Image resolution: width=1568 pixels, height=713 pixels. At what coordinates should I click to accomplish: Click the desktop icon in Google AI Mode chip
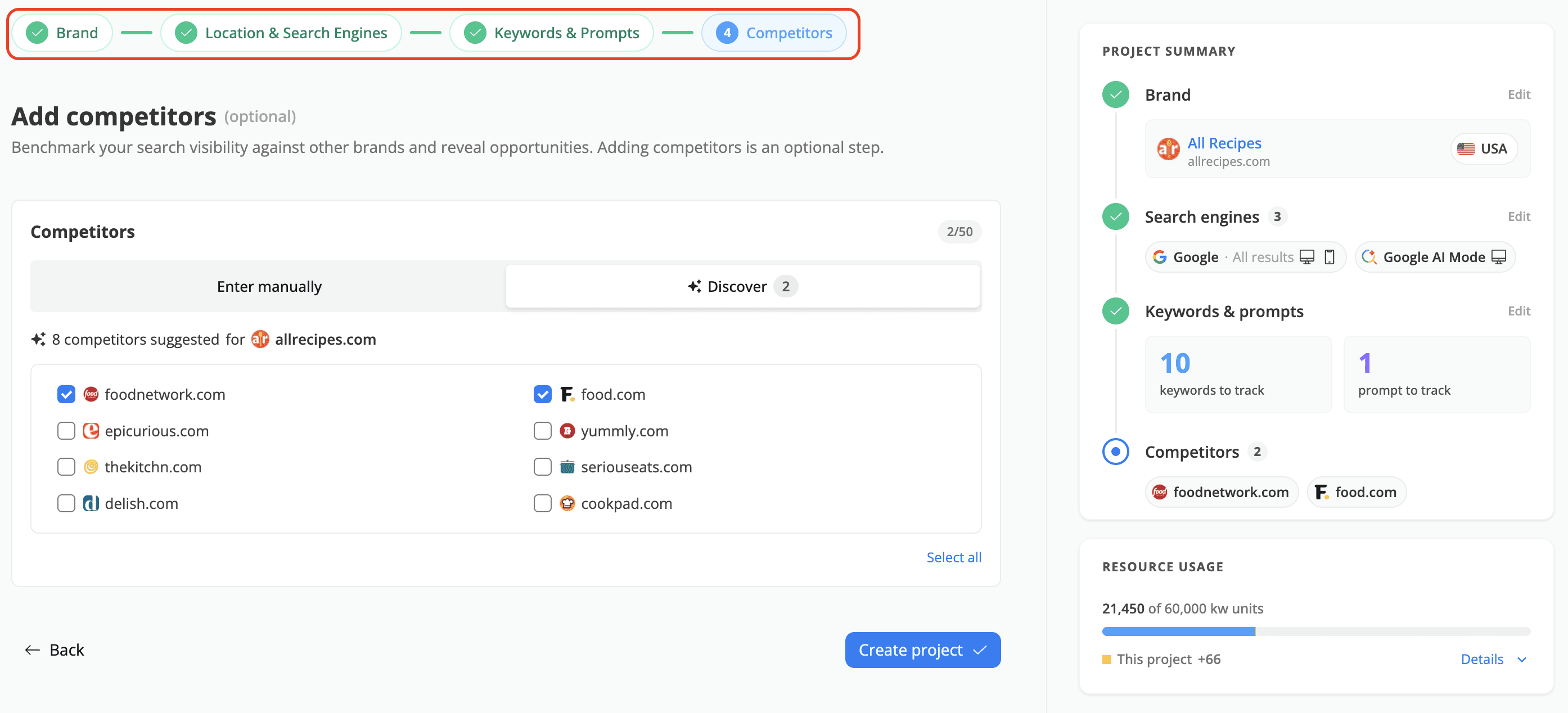click(x=1499, y=257)
